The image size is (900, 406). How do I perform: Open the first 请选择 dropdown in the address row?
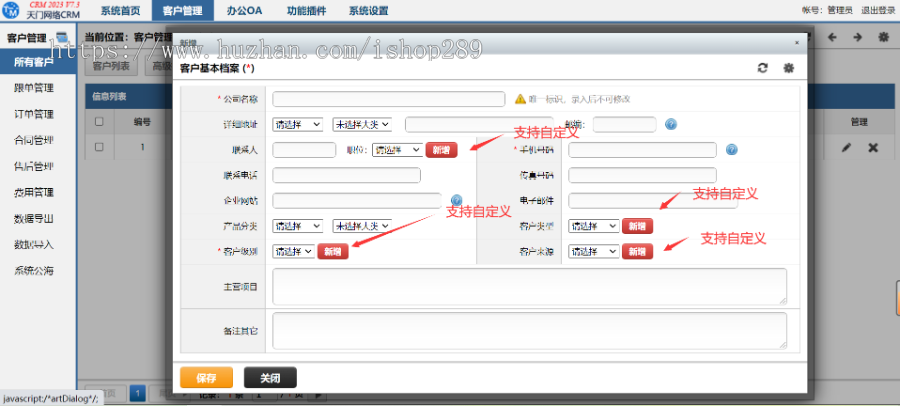(298, 124)
